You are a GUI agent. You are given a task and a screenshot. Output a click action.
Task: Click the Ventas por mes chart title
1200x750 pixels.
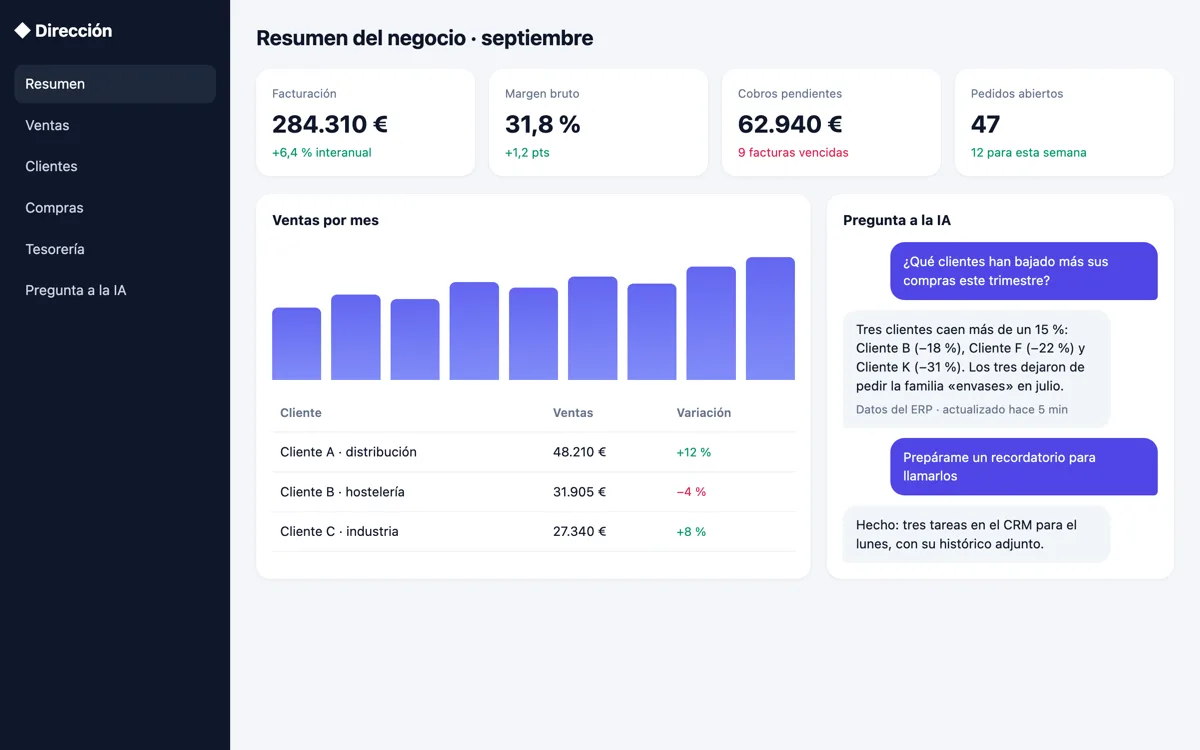coord(326,220)
